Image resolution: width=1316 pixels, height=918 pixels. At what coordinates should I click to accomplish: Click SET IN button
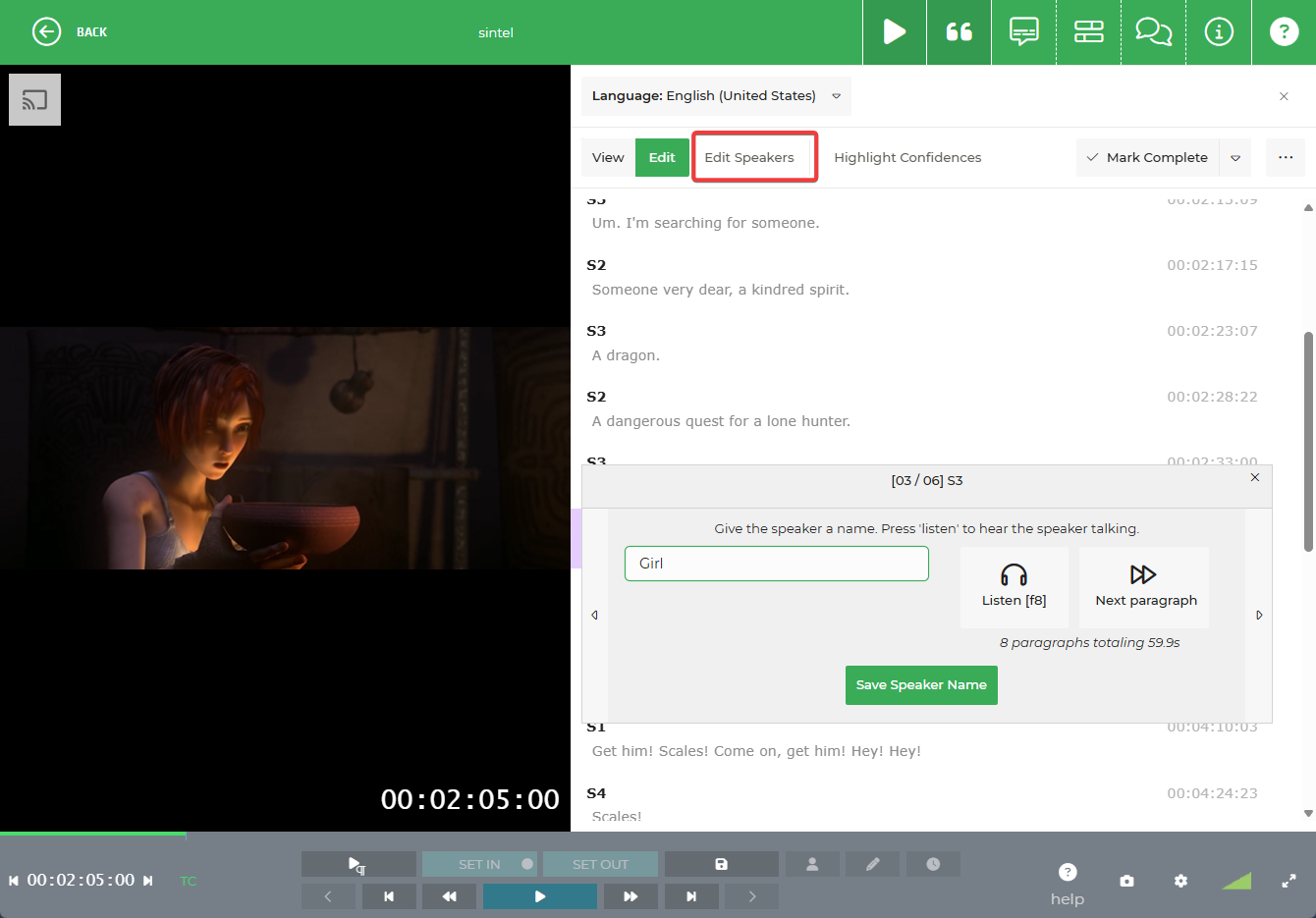(479, 864)
